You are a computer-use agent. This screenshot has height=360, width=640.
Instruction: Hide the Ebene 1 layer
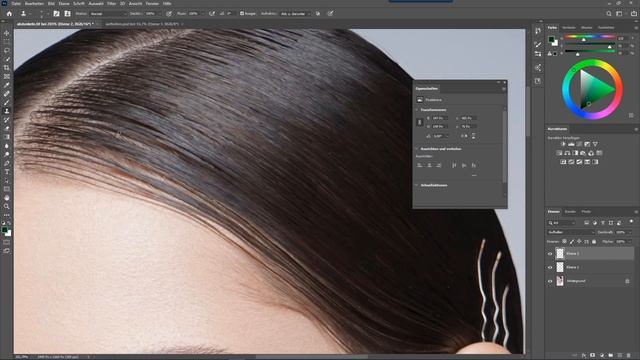pos(550,267)
